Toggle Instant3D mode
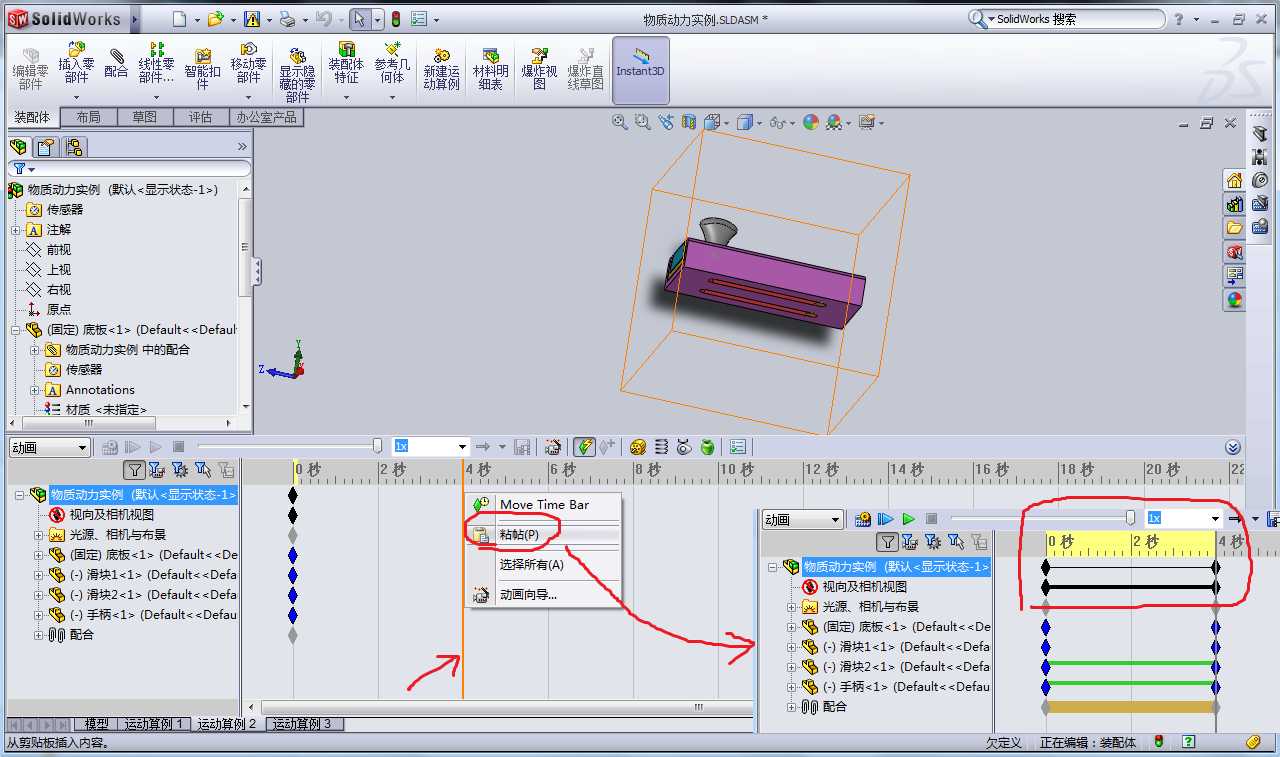Viewport: 1280px width, 757px height. tap(641, 70)
